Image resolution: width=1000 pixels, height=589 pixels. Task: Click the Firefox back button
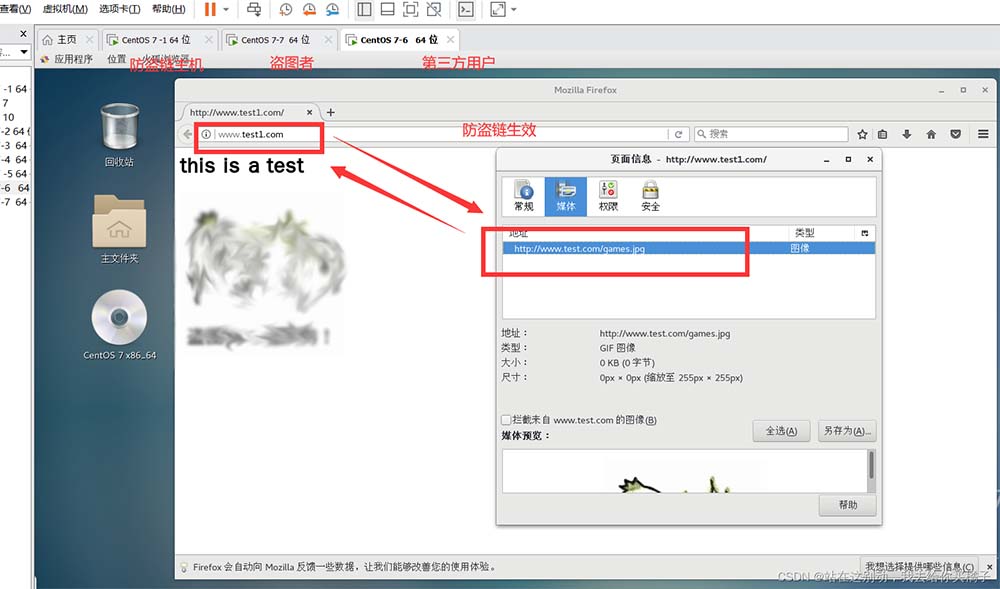[x=187, y=134]
